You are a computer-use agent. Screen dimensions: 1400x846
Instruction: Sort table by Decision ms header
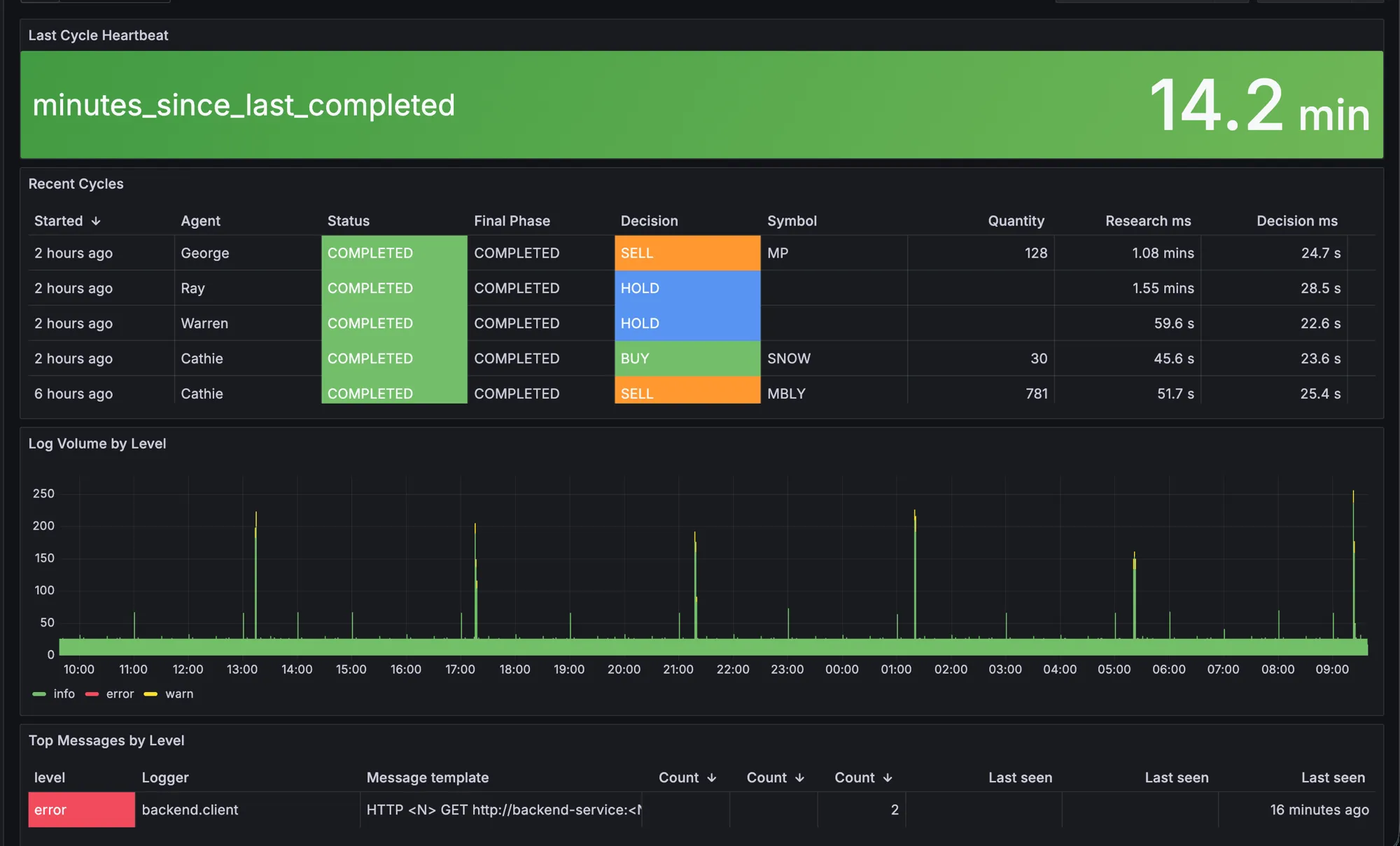click(x=1297, y=221)
